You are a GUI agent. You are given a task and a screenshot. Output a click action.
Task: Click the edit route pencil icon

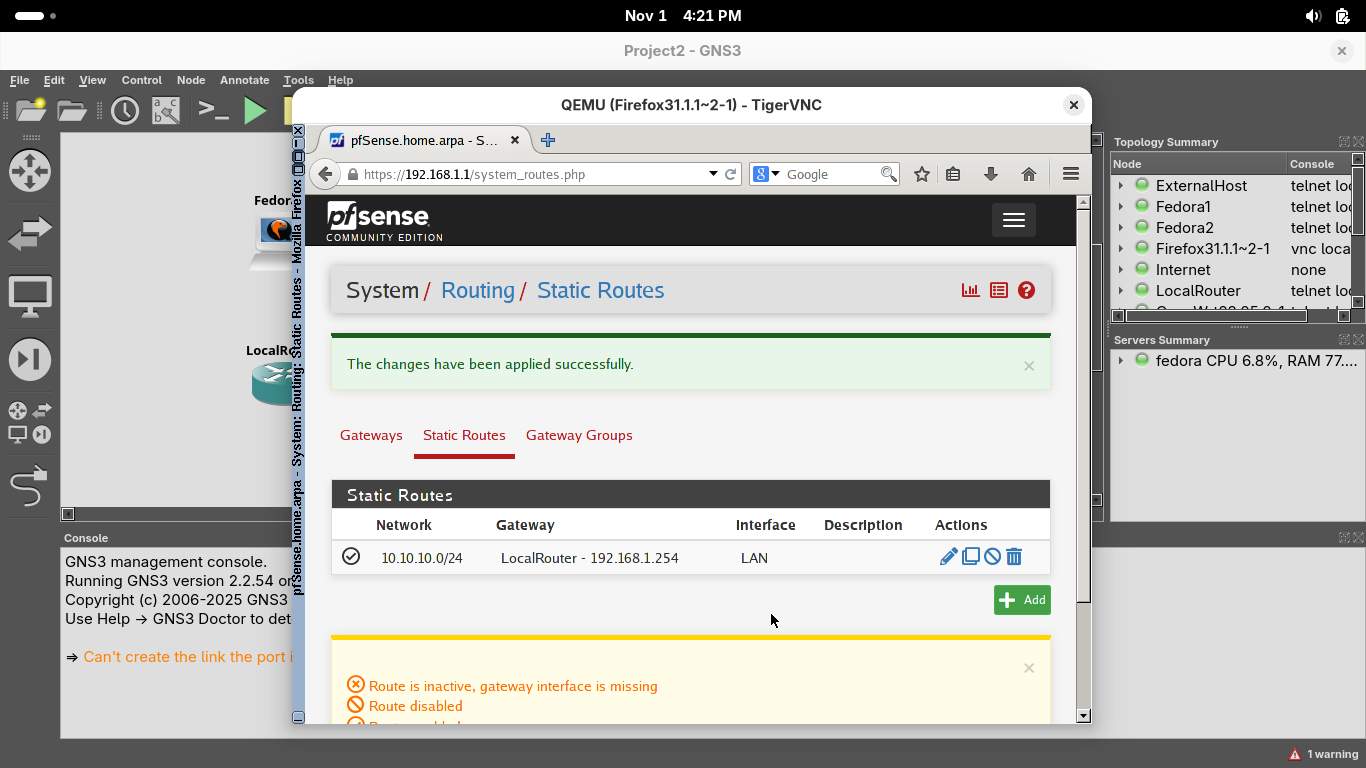[x=948, y=557]
